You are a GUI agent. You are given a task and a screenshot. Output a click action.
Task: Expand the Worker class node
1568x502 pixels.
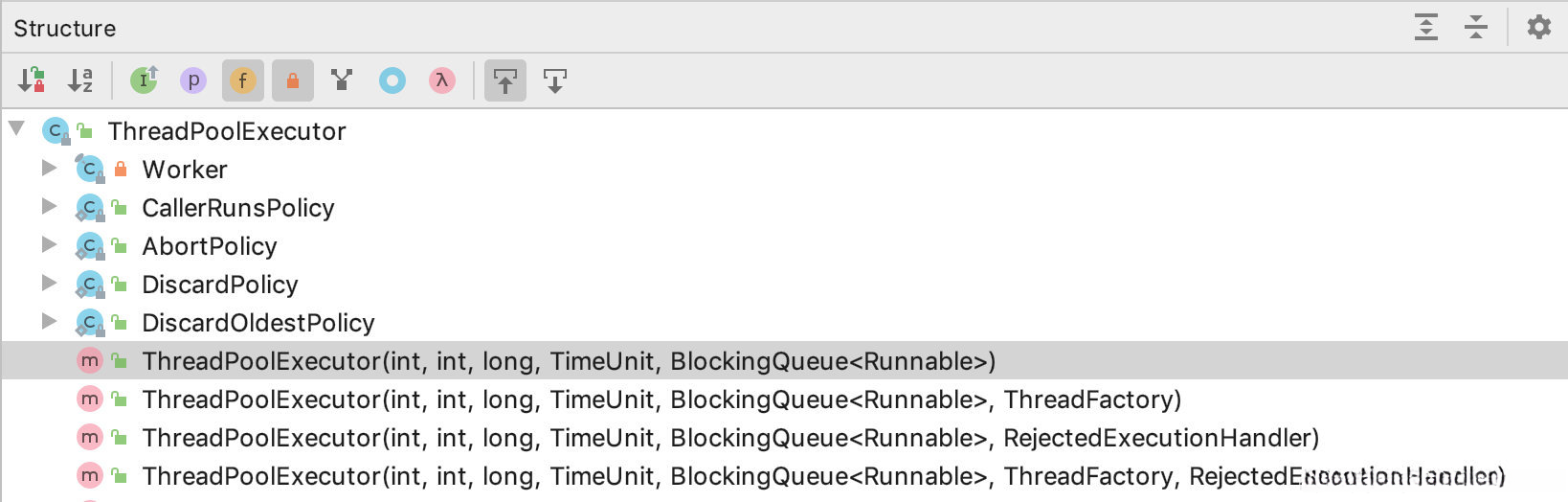click(x=49, y=169)
